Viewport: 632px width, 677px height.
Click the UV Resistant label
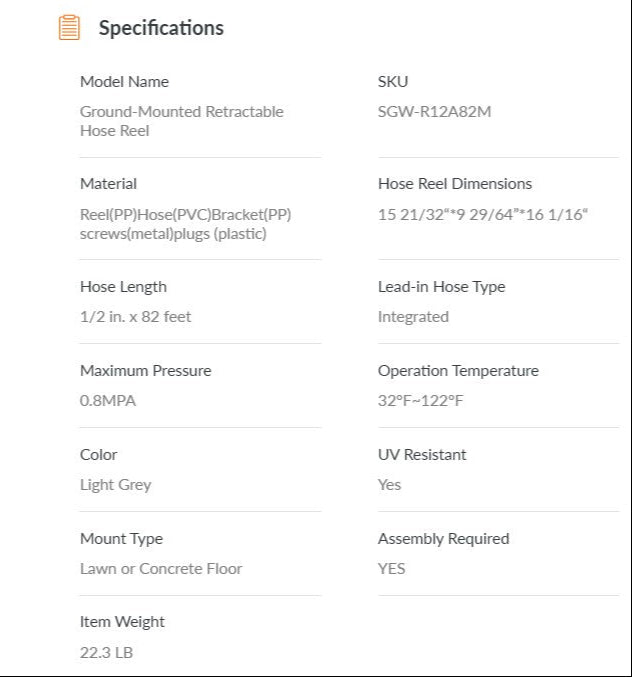(x=422, y=455)
